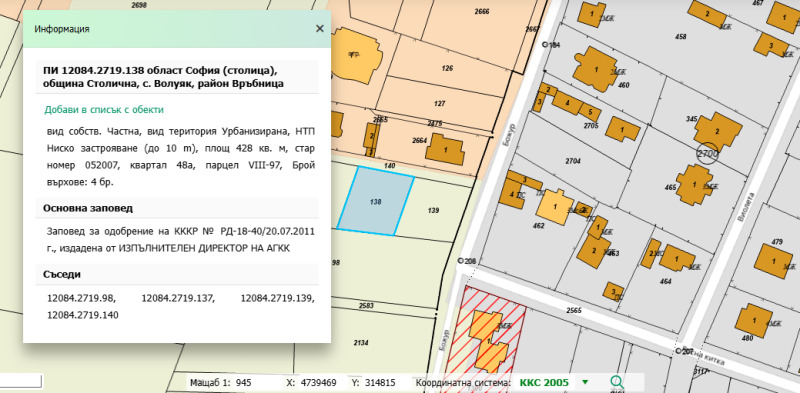Select parcel 127 on the map
The width and height of the screenshot is (800, 393).
pos(439,103)
